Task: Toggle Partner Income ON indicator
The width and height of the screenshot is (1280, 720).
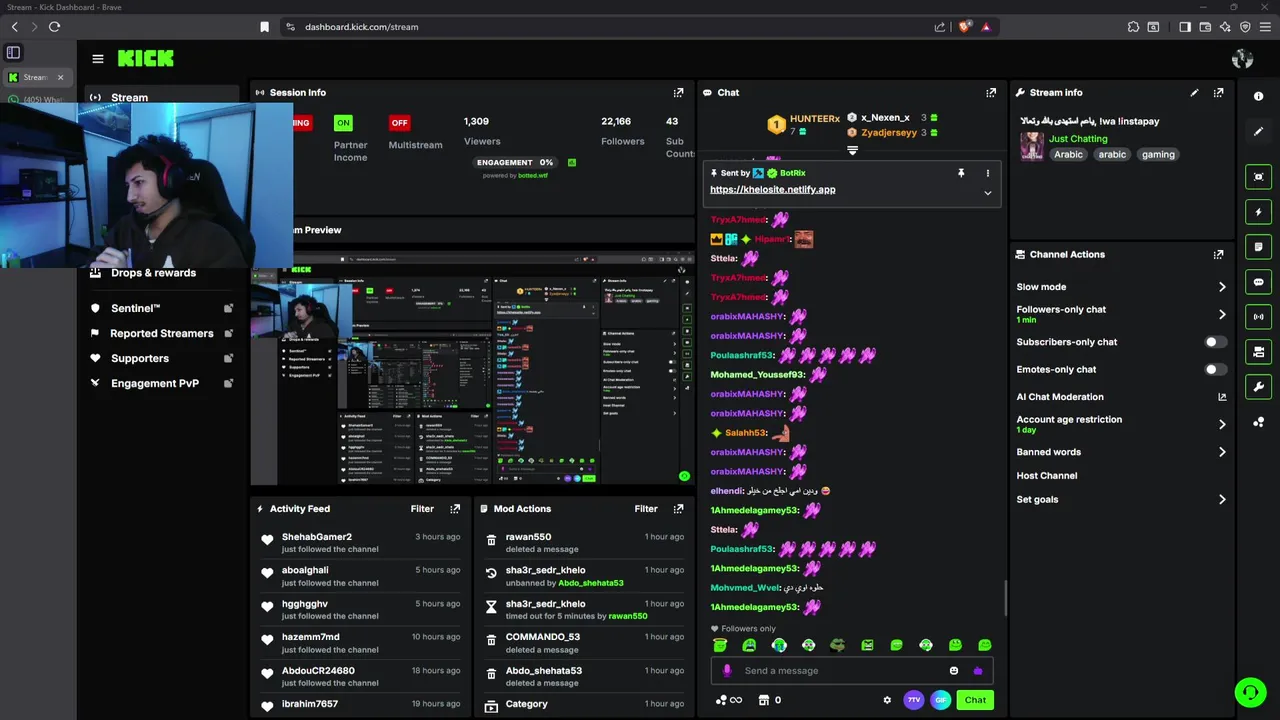Action: point(343,123)
